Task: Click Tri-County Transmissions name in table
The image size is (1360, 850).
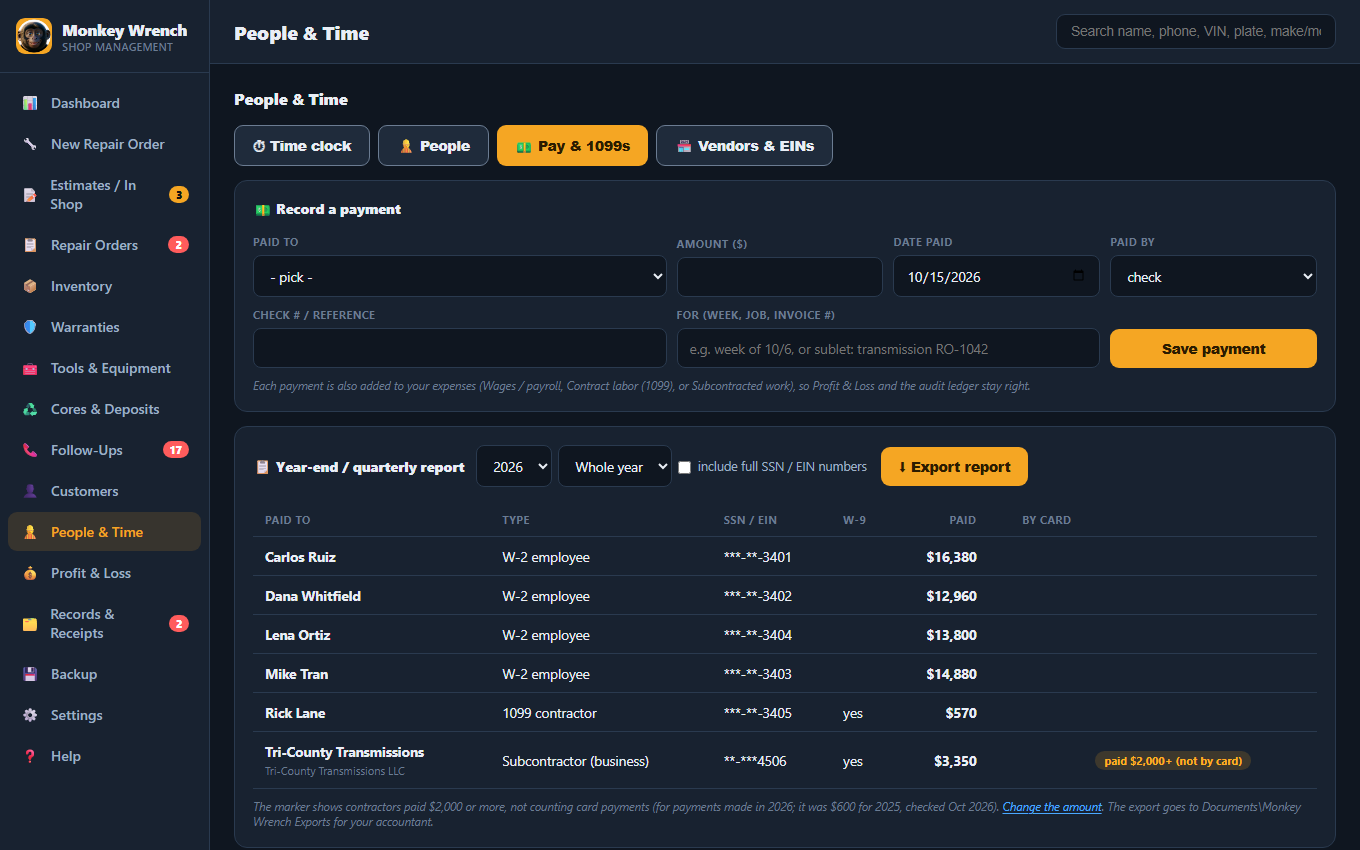Action: [x=344, y=752]
